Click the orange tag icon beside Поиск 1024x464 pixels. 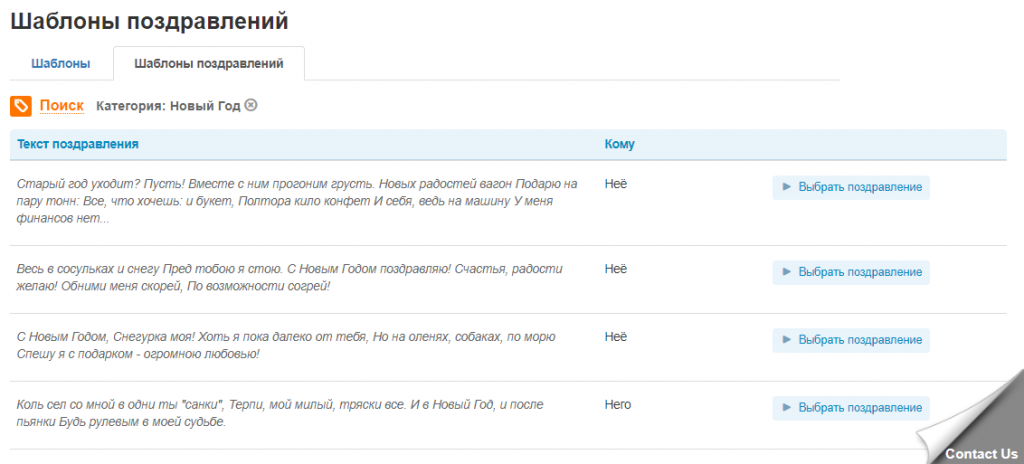coord(21,105)
